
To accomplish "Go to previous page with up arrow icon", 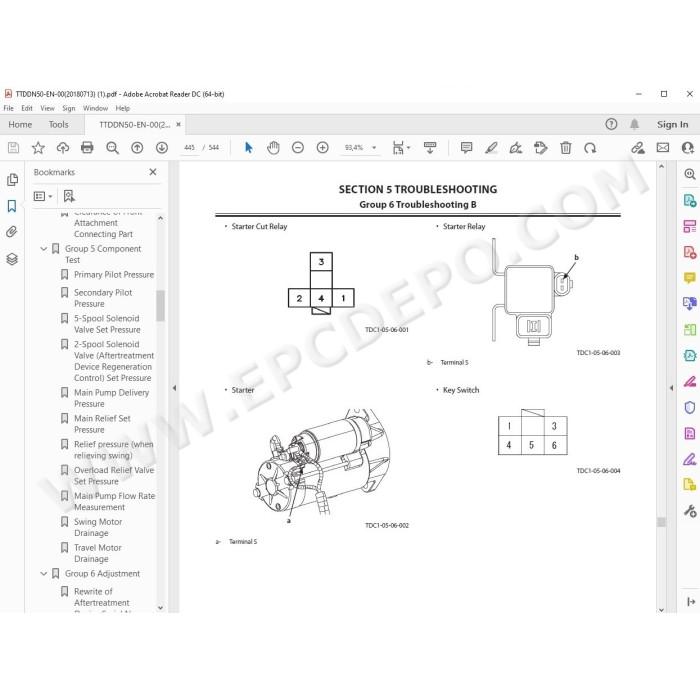I will 137,148.
